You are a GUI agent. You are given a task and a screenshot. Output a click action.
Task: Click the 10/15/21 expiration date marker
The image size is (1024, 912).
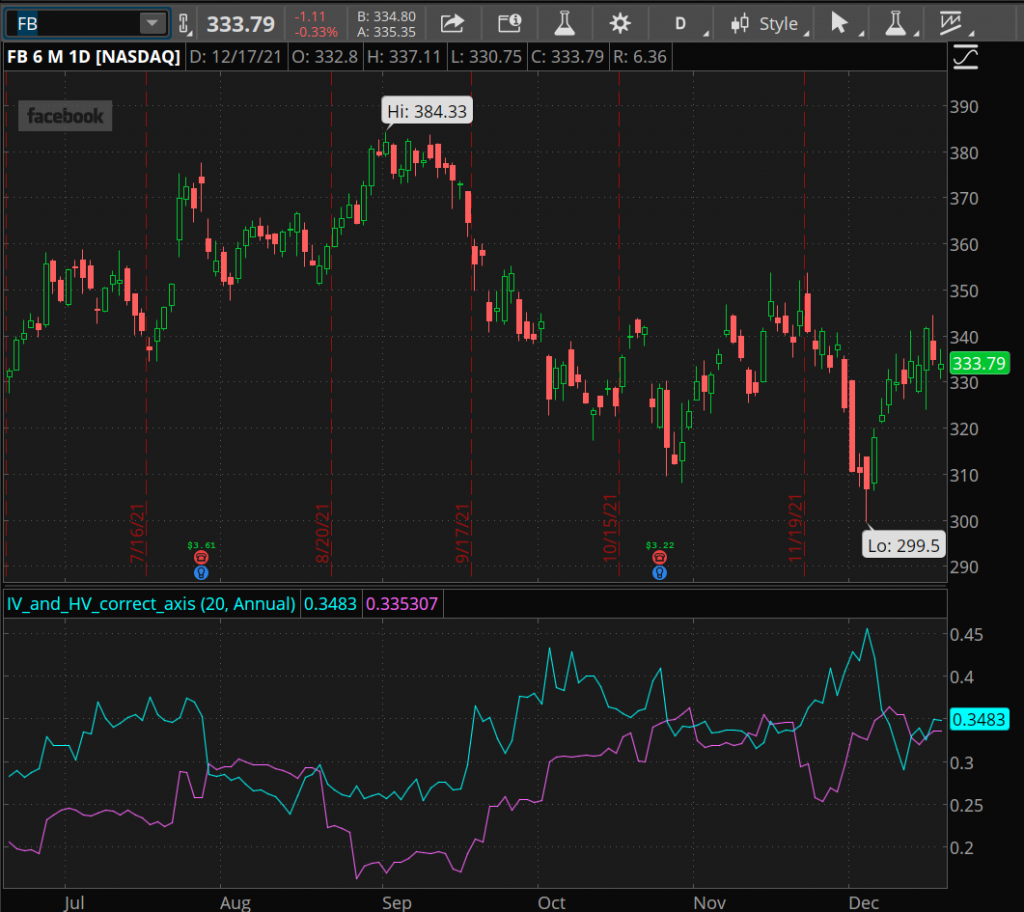tap(610, 528)
